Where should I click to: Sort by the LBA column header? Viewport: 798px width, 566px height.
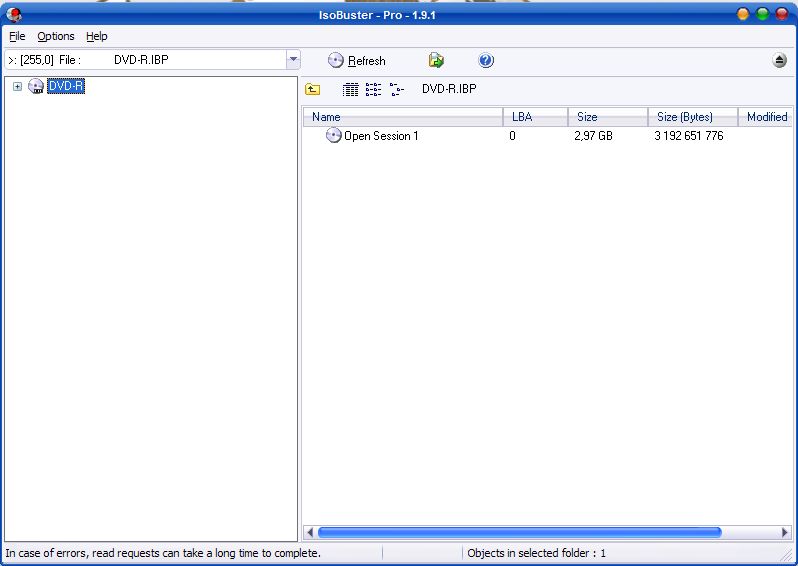pos(535,117)
